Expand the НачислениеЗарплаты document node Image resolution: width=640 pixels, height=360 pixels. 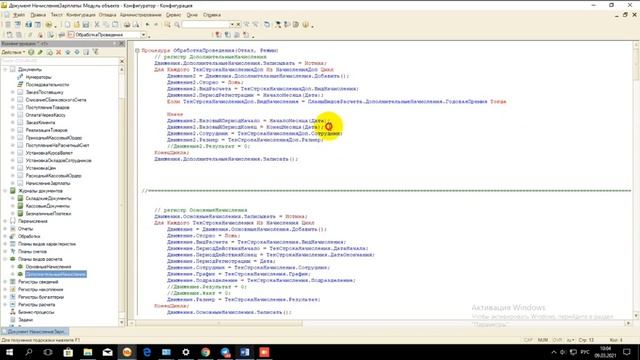click(13, 183)
